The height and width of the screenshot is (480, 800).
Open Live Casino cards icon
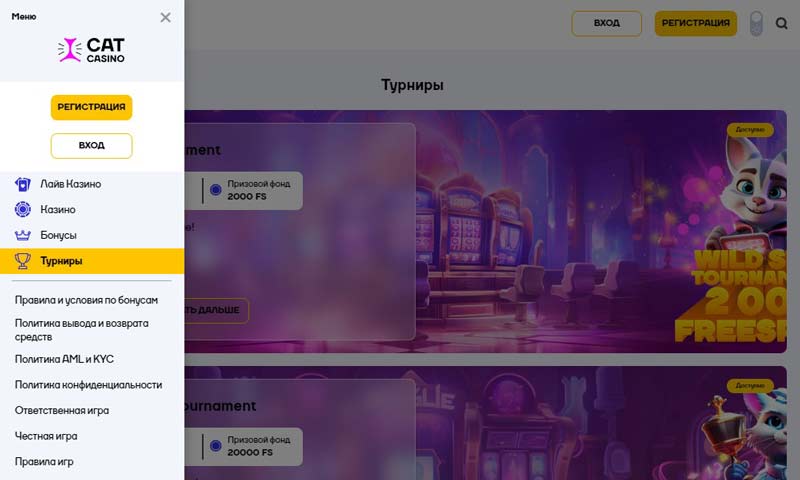pos(23,184)
